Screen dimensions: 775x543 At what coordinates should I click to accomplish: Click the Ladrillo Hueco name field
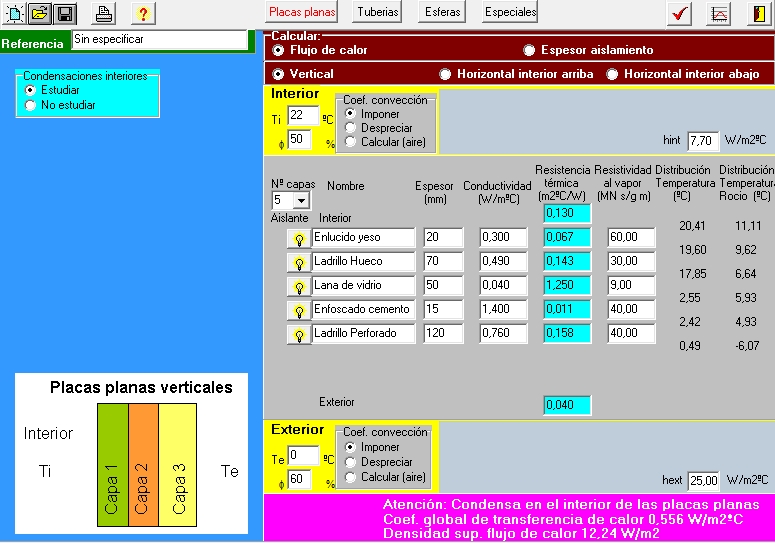tap(363, 261)
